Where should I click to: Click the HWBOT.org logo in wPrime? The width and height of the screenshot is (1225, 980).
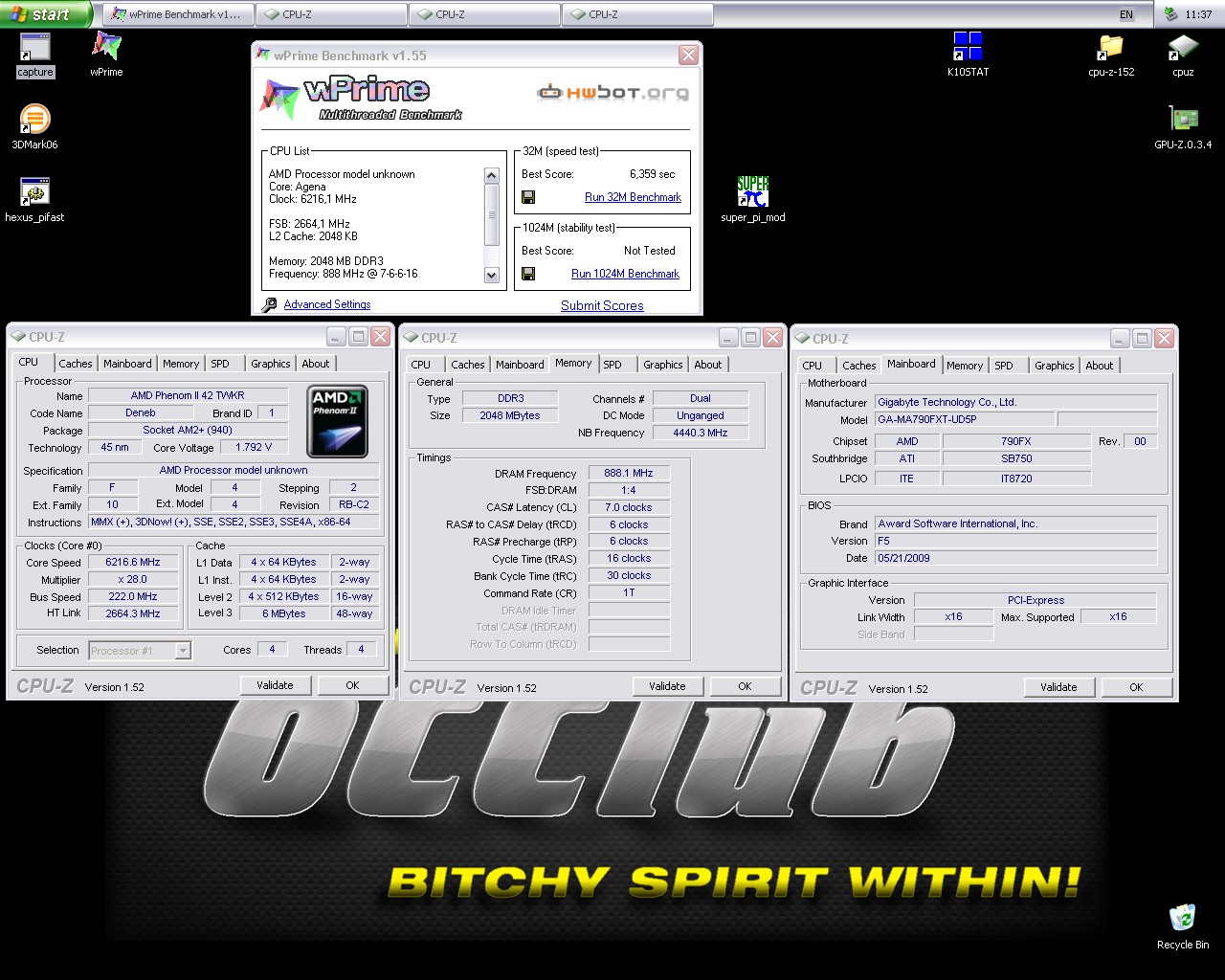pos(612,93)
